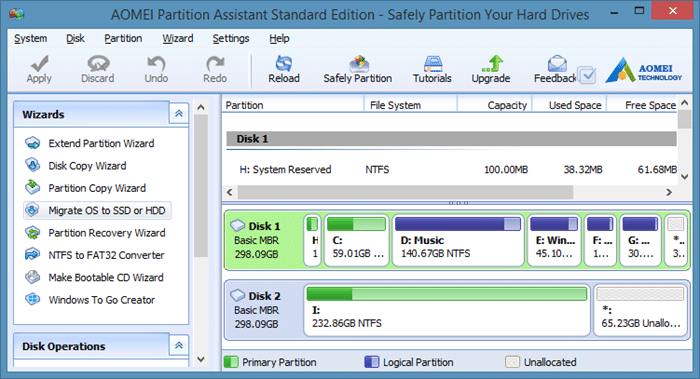
Task: Open the Partition menu
Action: tap(123, 38)
